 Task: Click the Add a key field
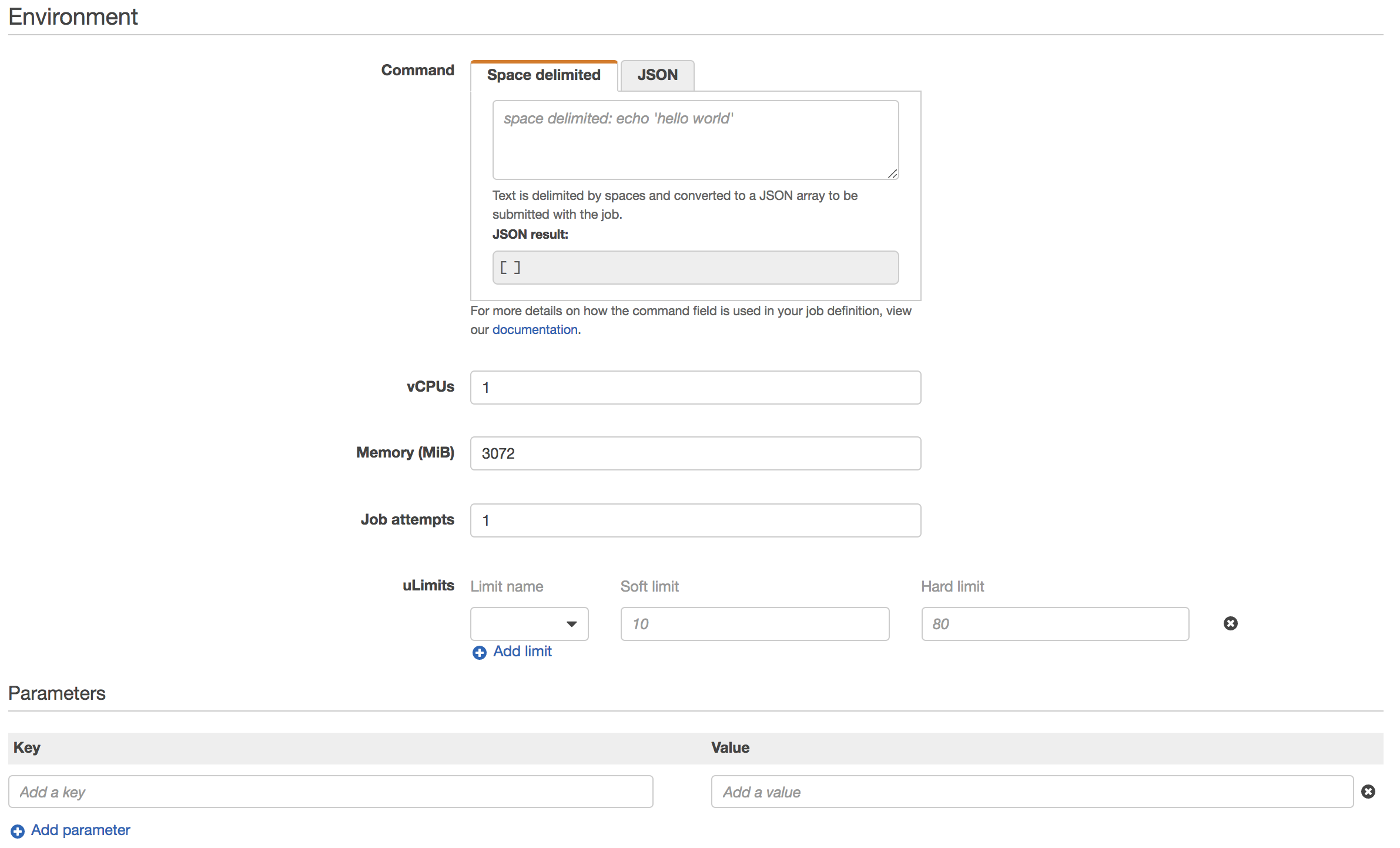pyautogui.click(x=330, y=792)
